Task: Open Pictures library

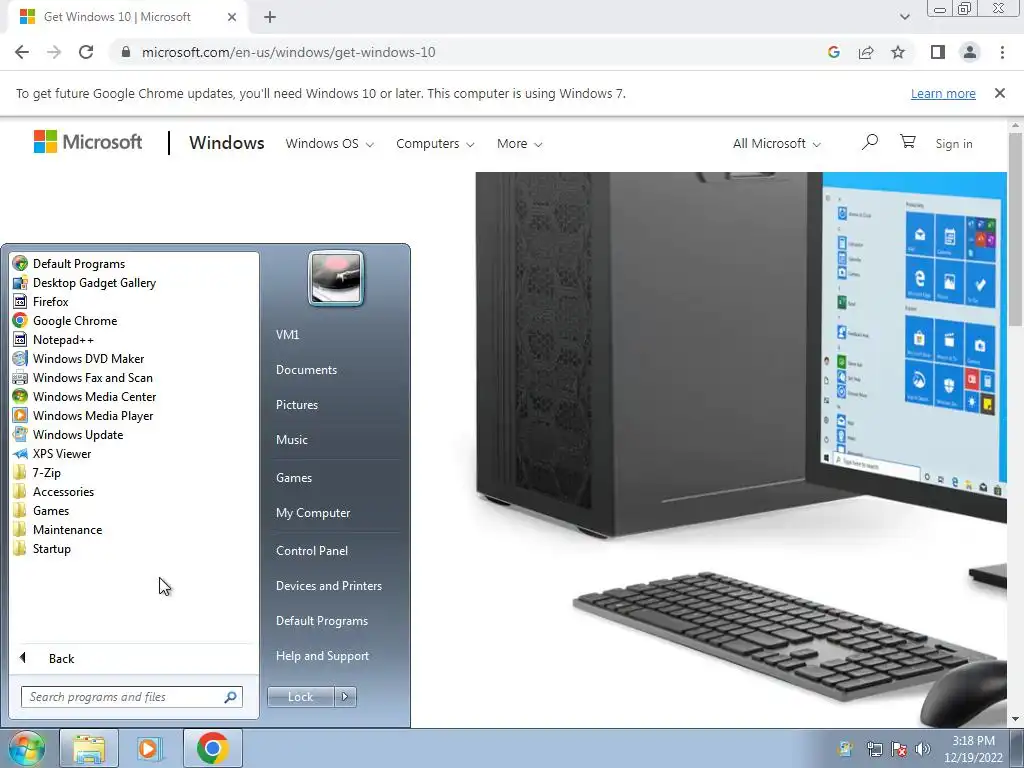Action: coord(296,405)
